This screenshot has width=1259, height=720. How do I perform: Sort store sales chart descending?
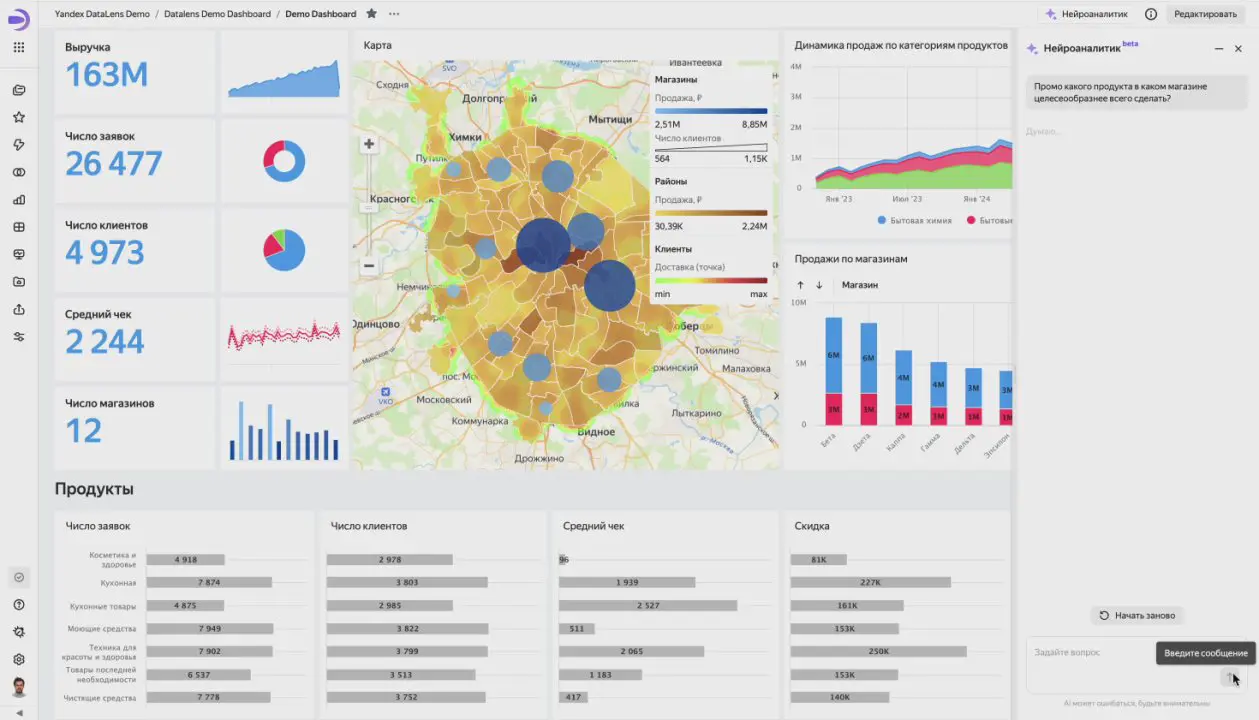pyautogui.click(x=819, y=285)
